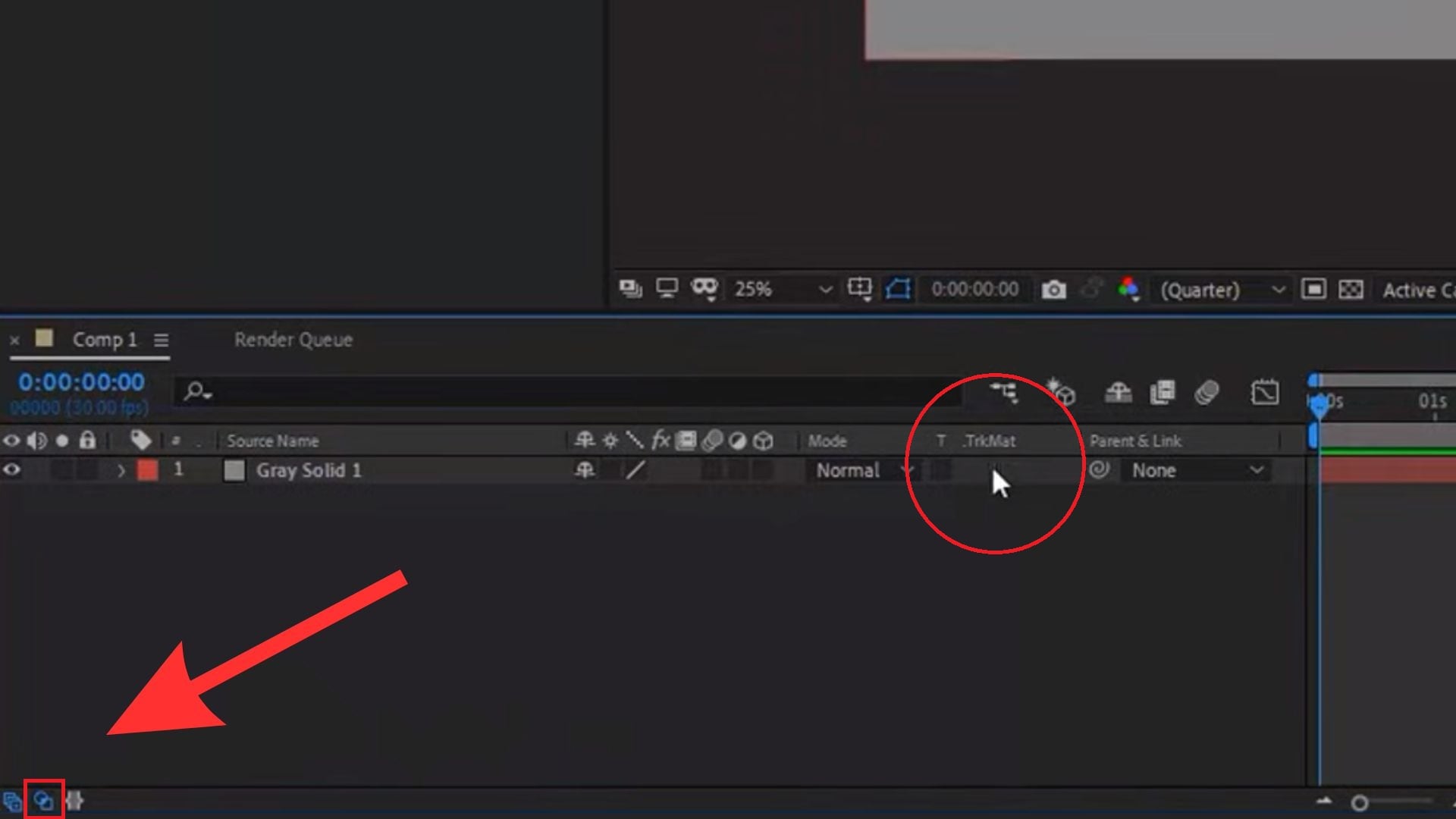
Task: Toggle the In/Out/Duration/Stretch panes icon
Action: click(74, 800)
